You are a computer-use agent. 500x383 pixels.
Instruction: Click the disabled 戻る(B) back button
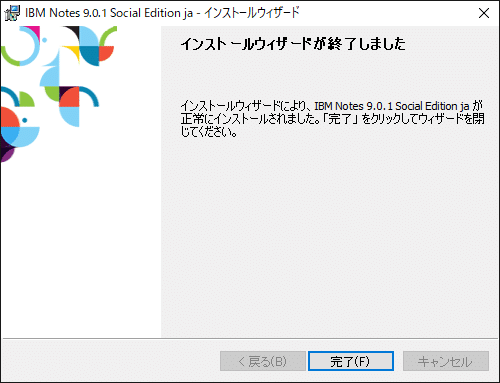pyautogui.click(x=263, y=361)
